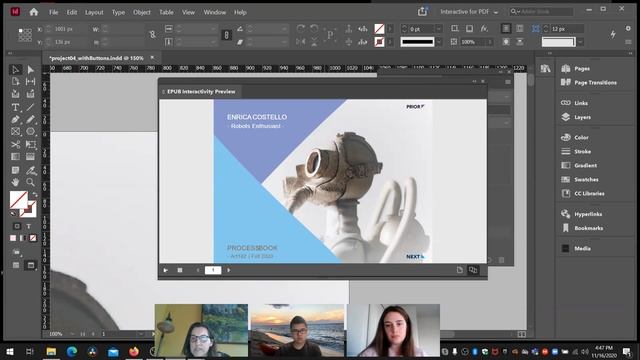Open the Layout menu
640x360 pixels.
[x=94, y=12]
